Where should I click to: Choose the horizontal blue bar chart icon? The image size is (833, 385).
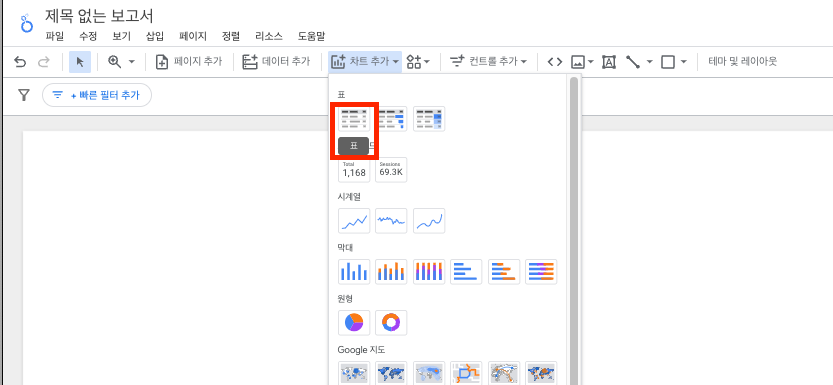point(466,272)
